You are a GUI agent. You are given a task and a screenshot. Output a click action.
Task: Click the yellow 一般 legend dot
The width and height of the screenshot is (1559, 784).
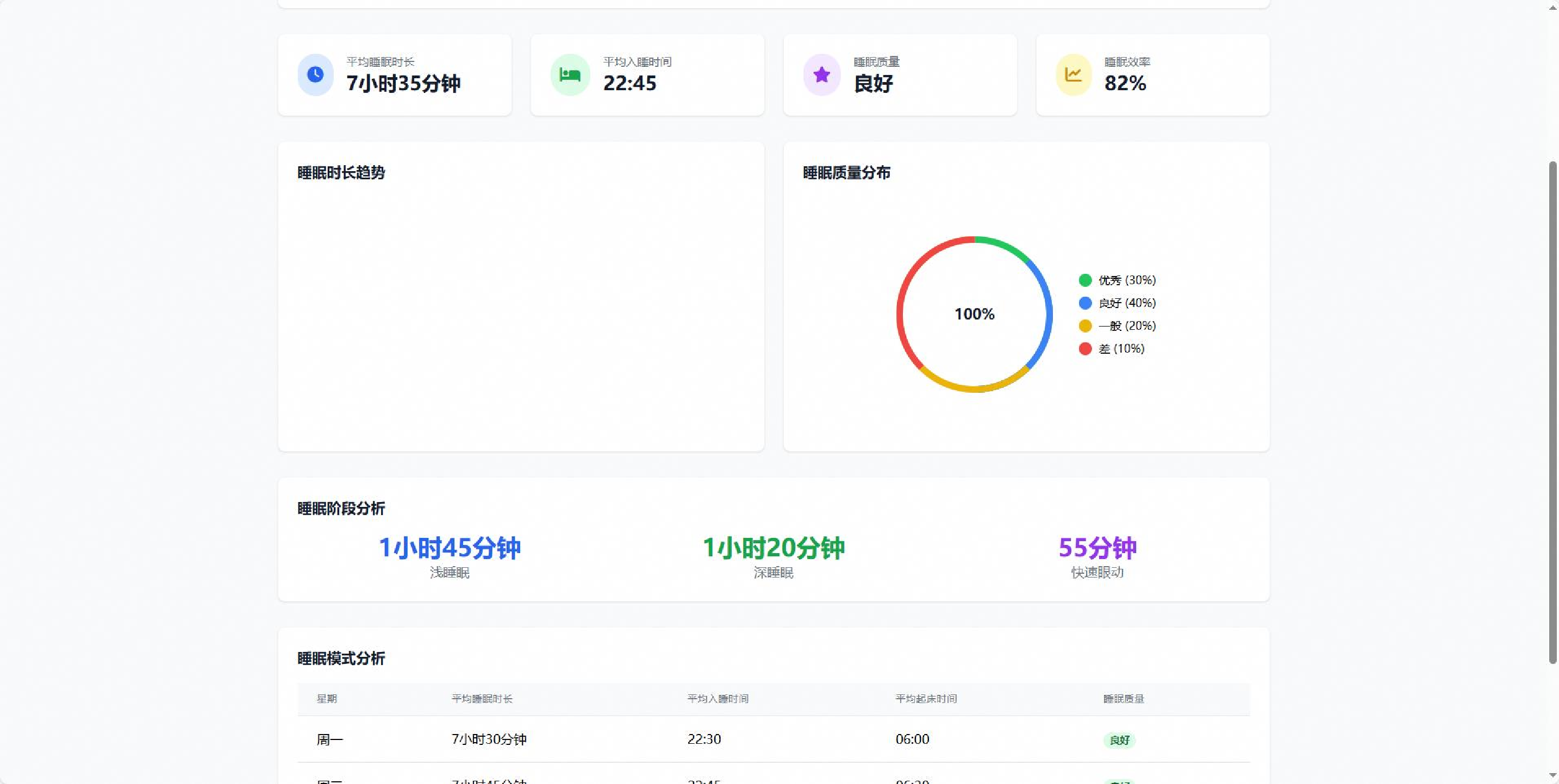click(1085, 326)
